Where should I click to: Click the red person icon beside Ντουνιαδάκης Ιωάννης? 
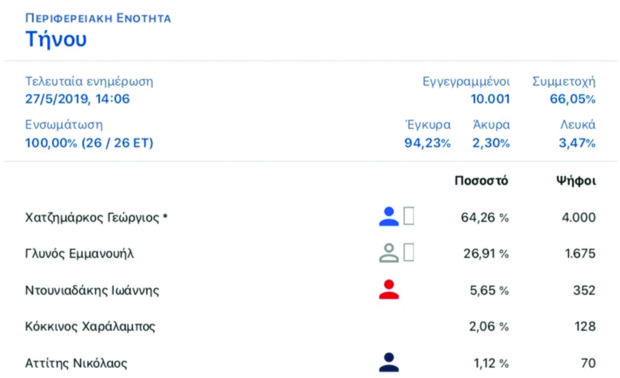389,289
